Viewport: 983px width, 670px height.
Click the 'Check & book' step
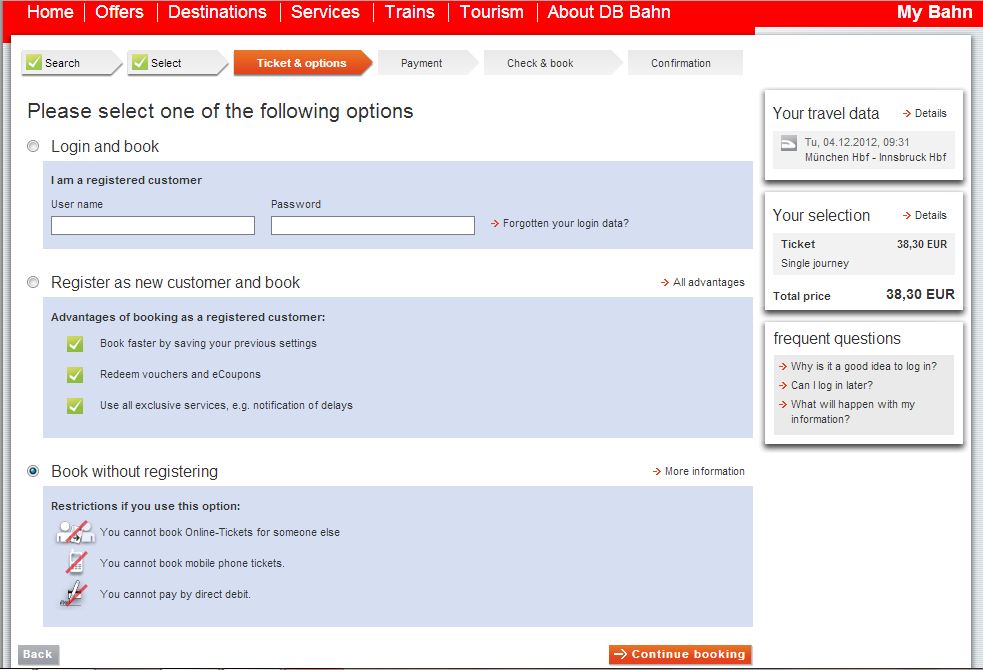click(x=552, y=63)
